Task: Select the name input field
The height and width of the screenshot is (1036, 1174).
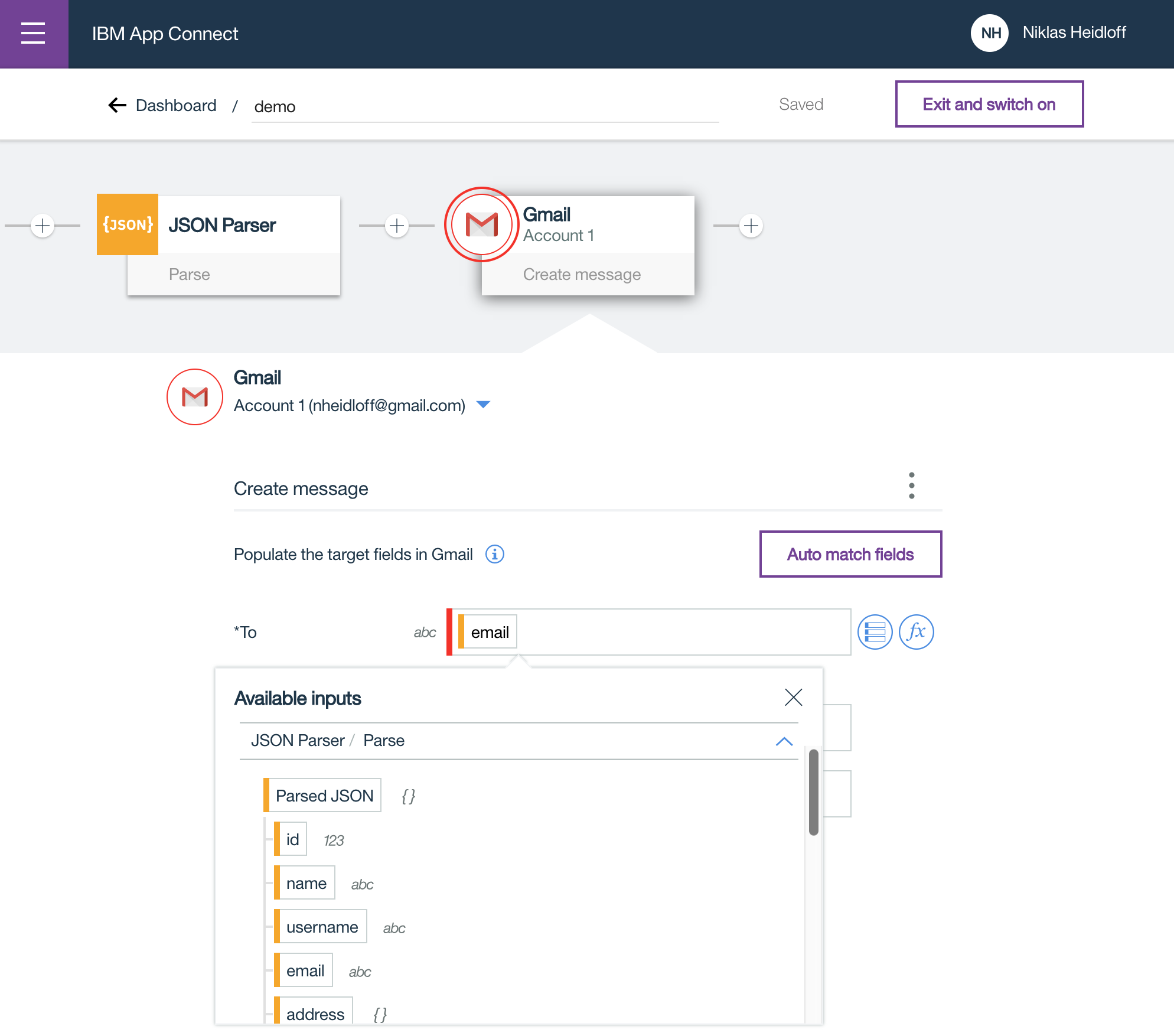Action: pyautogui.click(x=305, y=883)
